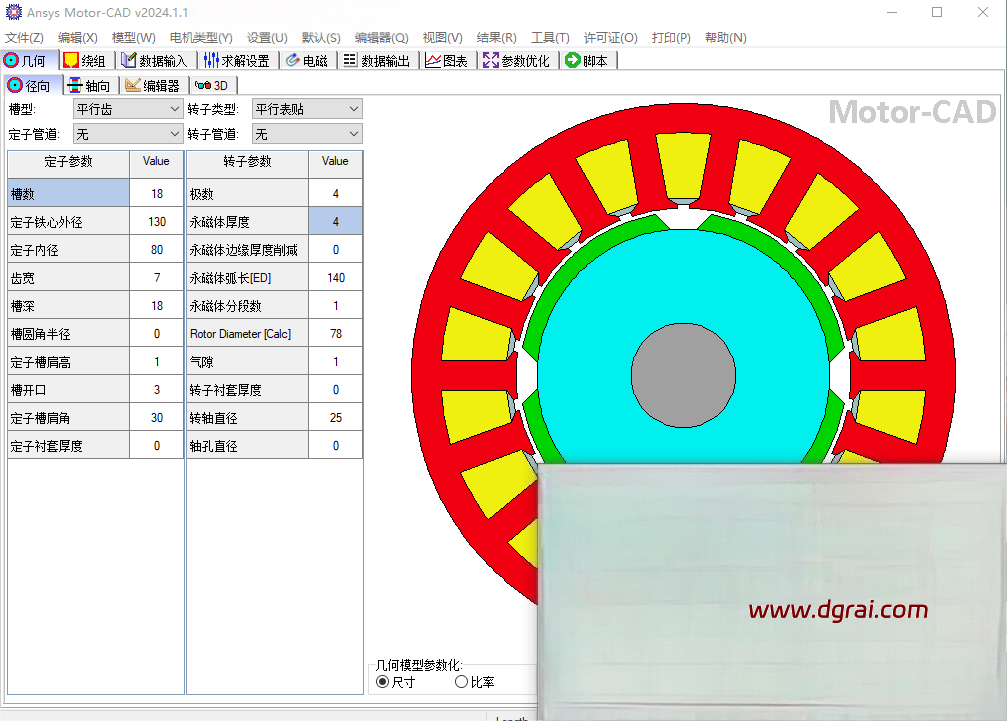Open the 参数优化 optimization tab icon

pos(490,60)
